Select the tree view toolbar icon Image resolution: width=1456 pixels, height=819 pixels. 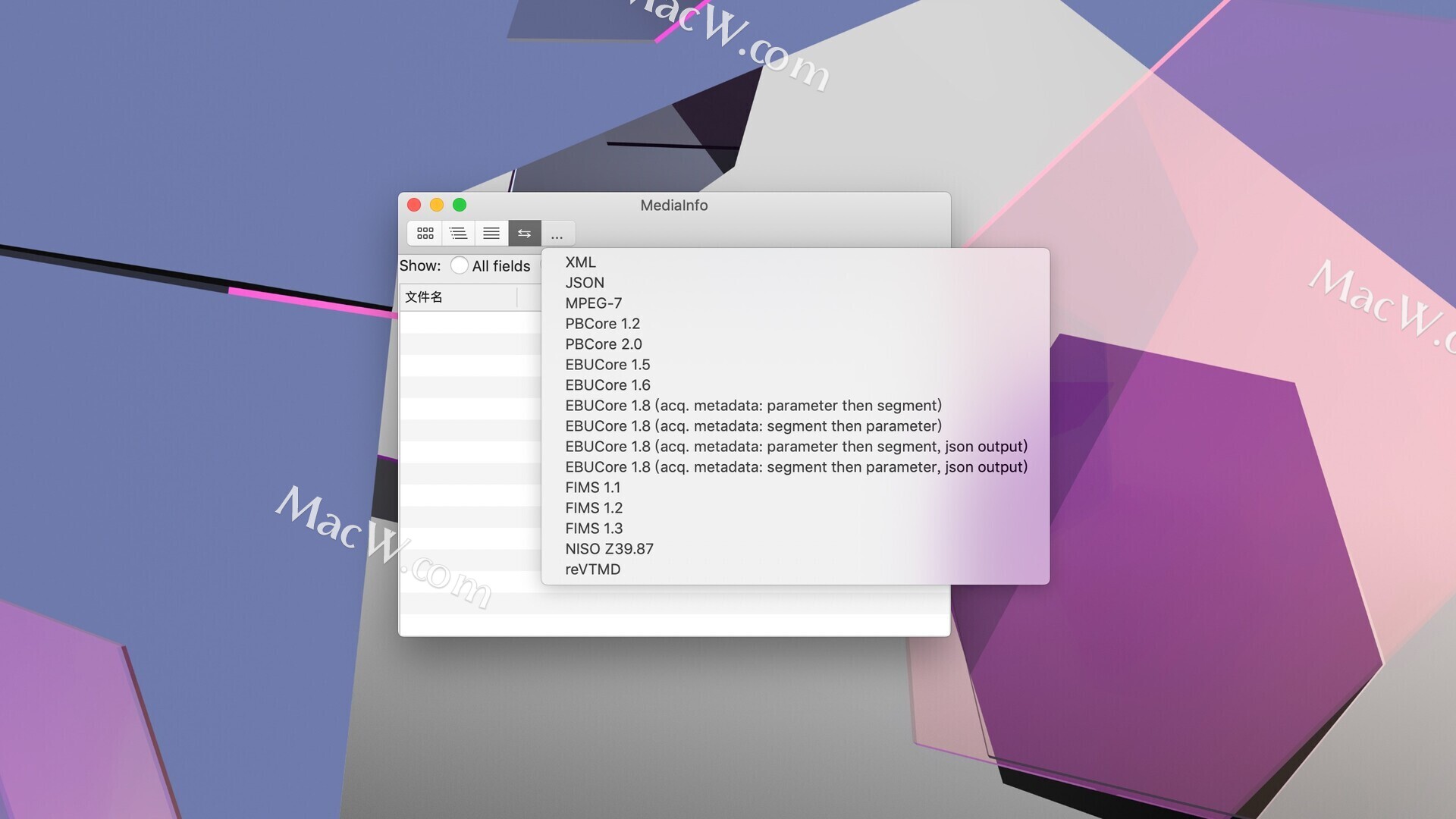(458, 233)
